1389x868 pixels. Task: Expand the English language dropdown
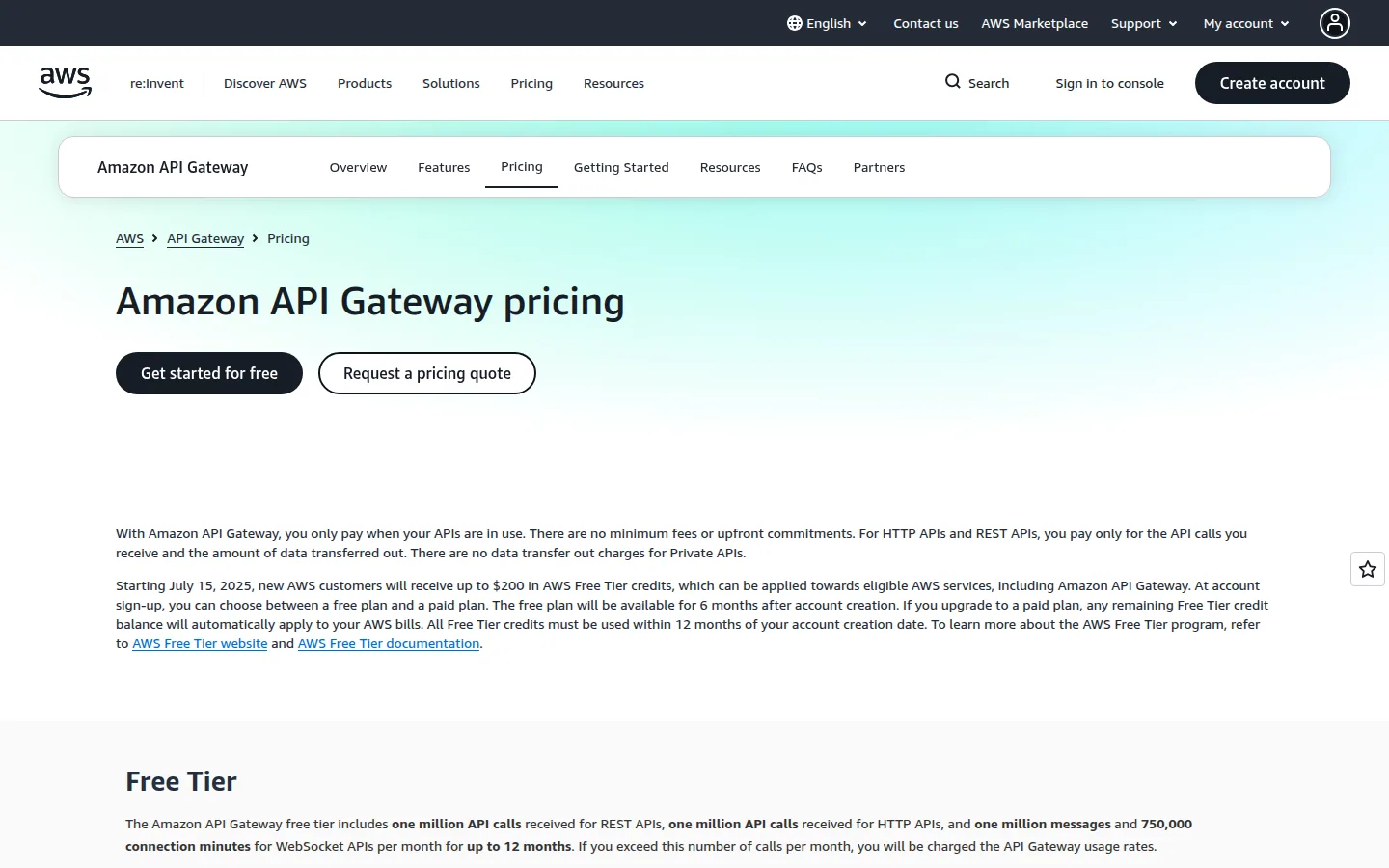tap(828, 23)
